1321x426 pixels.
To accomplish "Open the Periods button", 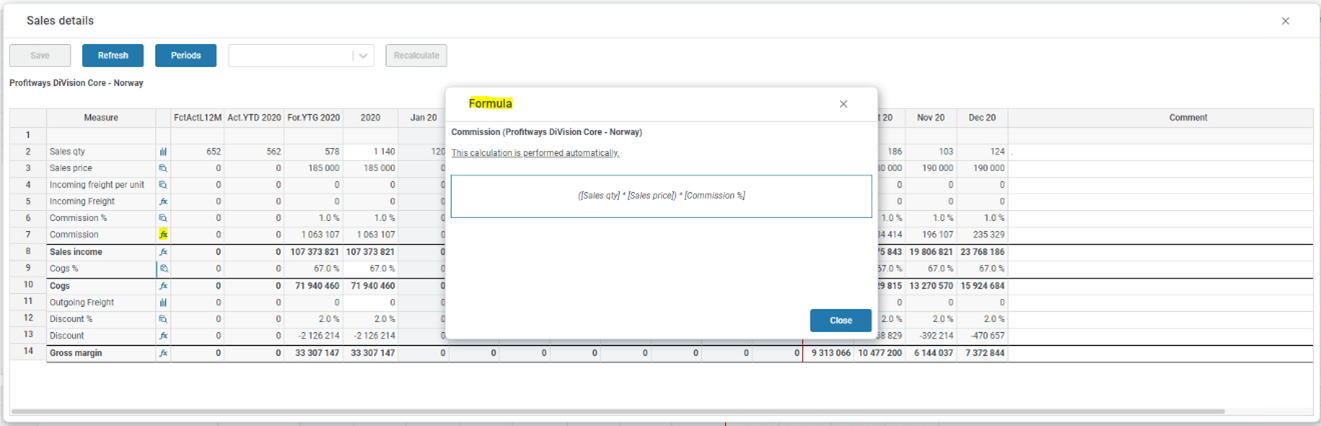I will tap(186, 55).
